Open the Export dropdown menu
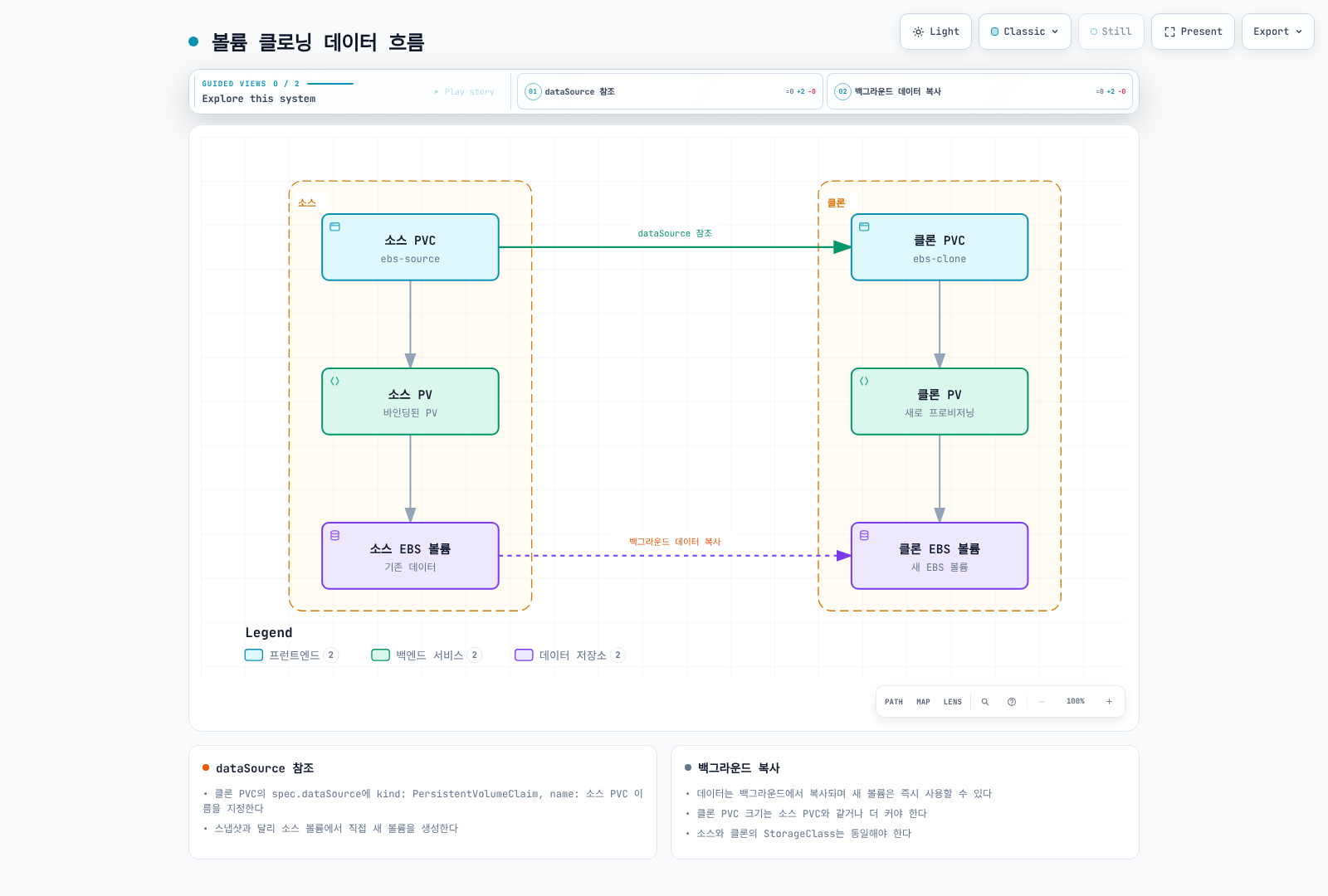Image resolution: width=1328 pixels, height=896 pixels. pos(1277,32)
